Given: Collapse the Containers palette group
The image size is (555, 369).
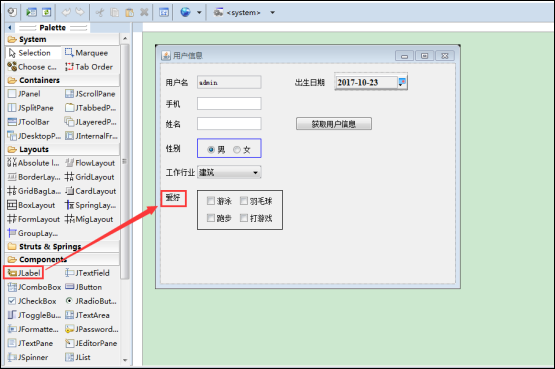Looking at the screenshot, I should tap(63, 80).
